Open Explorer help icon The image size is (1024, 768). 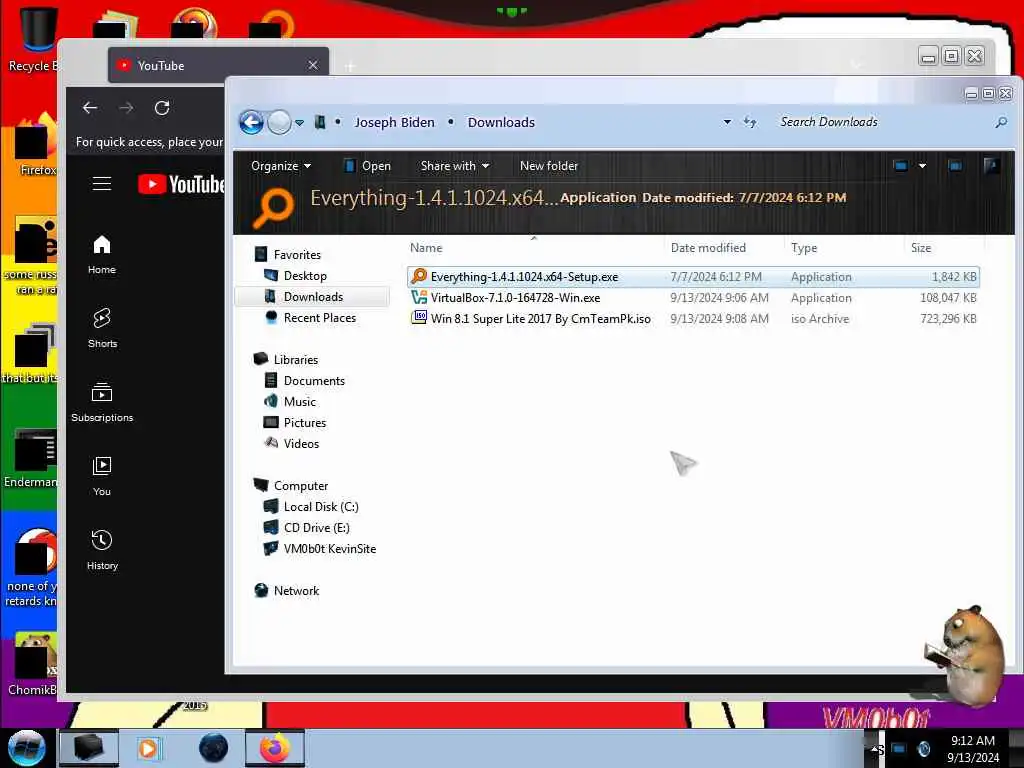coord(991,166)
